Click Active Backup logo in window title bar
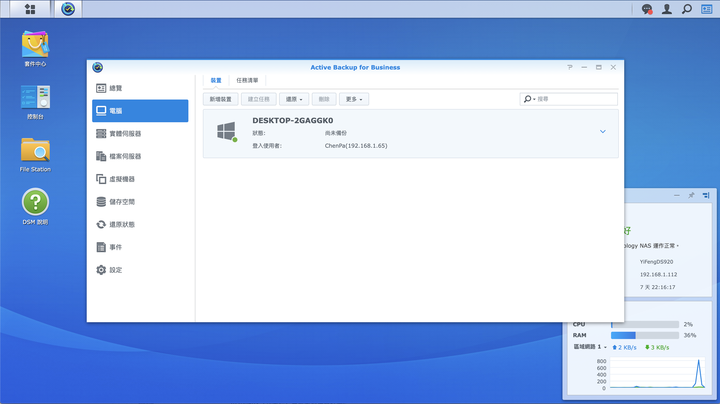Screen dimensions: 720x404 coord(97,67)
